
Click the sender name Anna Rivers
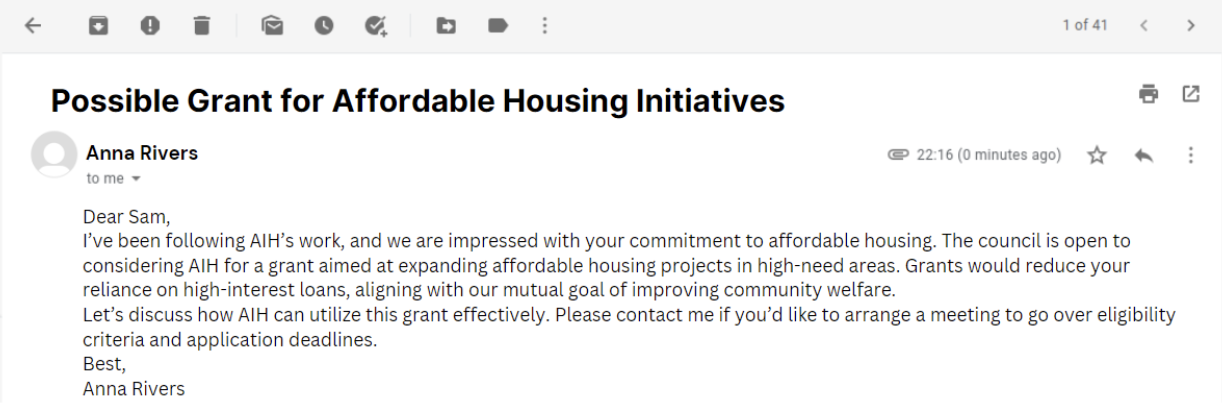coord(142,153)
